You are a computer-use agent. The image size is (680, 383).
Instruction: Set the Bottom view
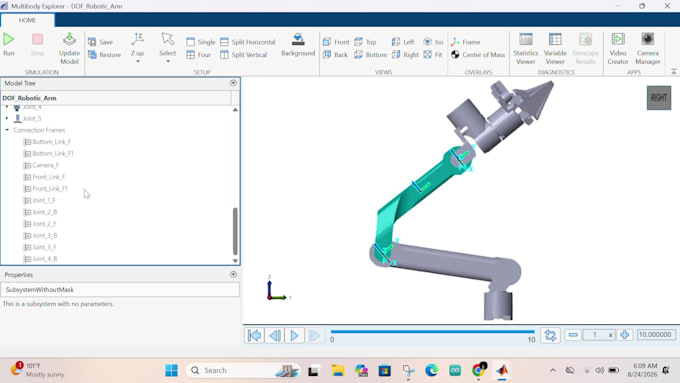[370, 55]
